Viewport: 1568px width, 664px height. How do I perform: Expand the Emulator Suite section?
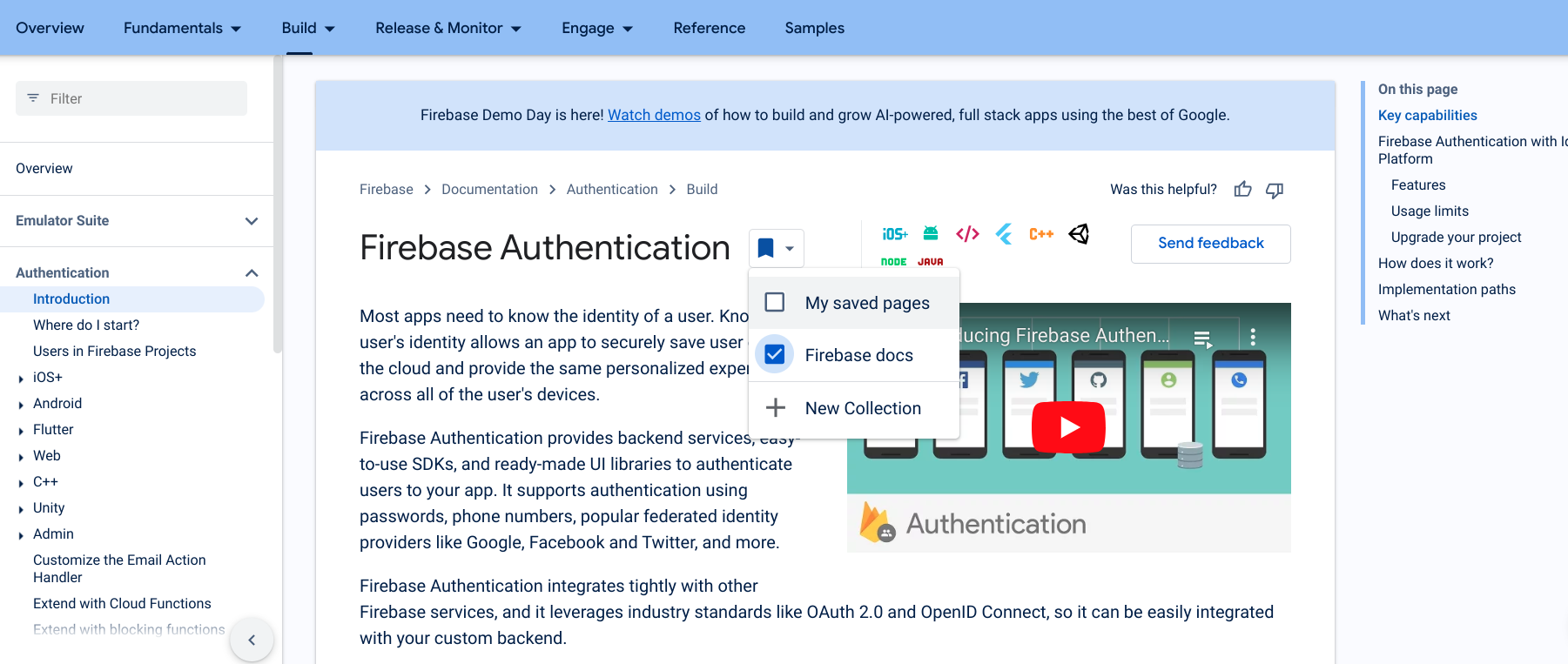(x=252, y=221)
